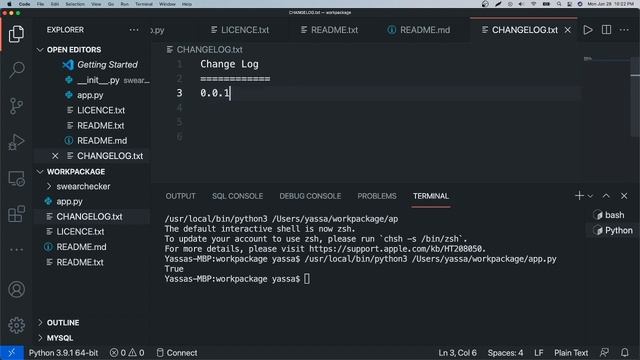Open the Run and Debug view

pos(16,142)
